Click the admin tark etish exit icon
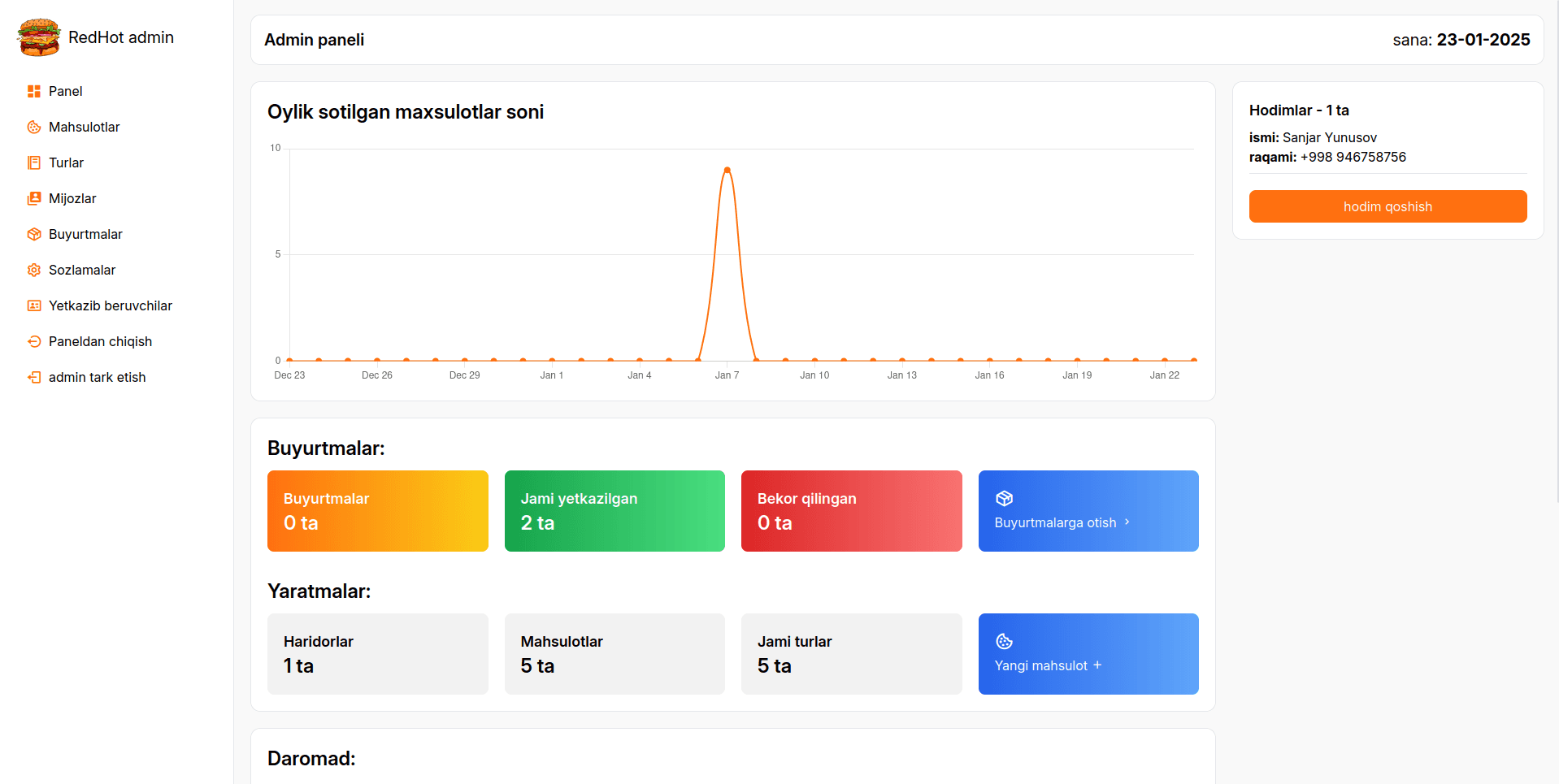This screenshot has width=1559, height=784. [34, 378]
